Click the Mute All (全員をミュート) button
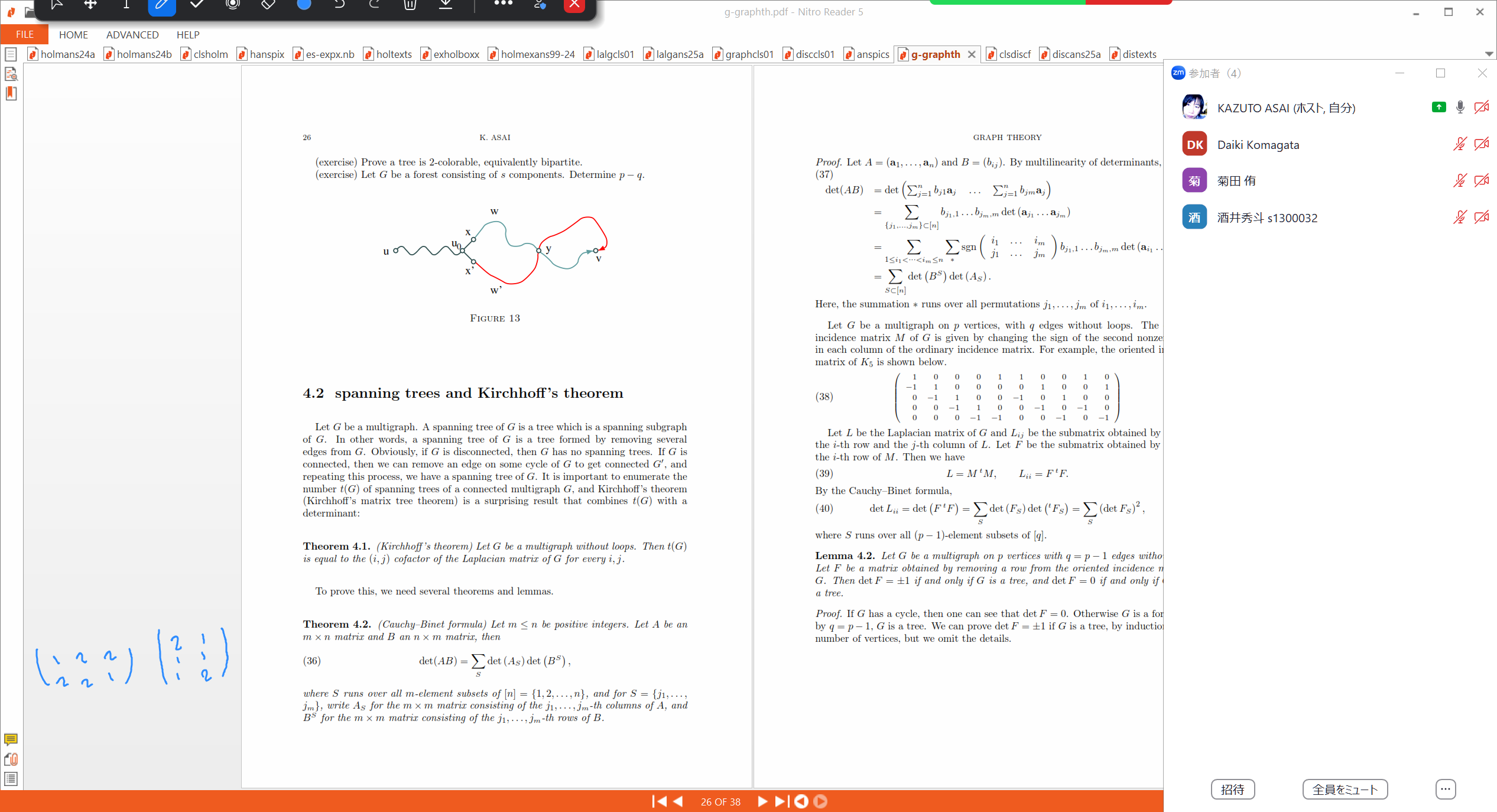Image resolution: width=1497 pixels, height=812 pixels. coord(1345,790)
